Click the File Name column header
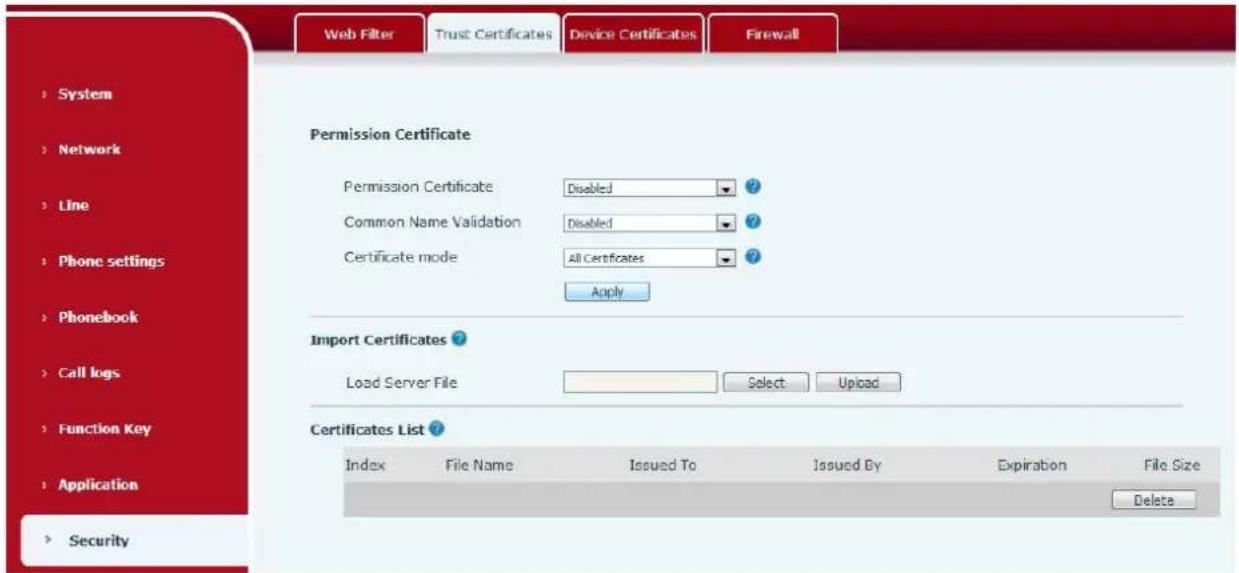The image size is (1239, 573). (479, 465)
